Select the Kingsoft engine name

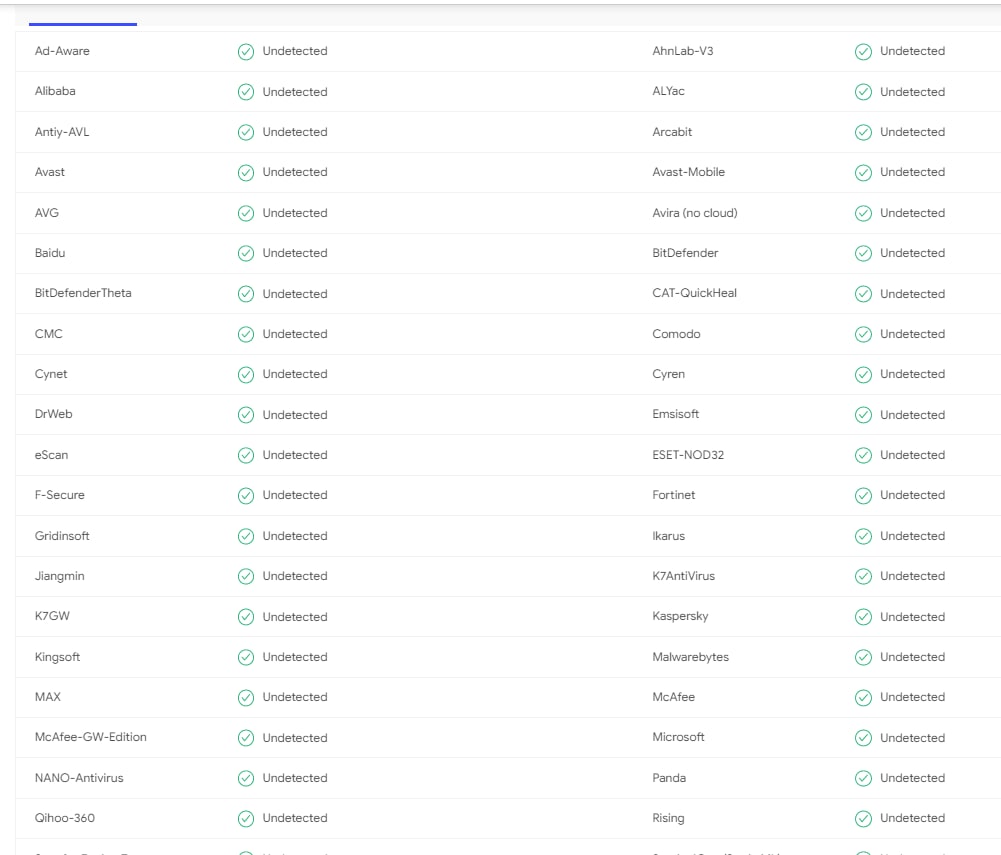[x=57, y=657]
